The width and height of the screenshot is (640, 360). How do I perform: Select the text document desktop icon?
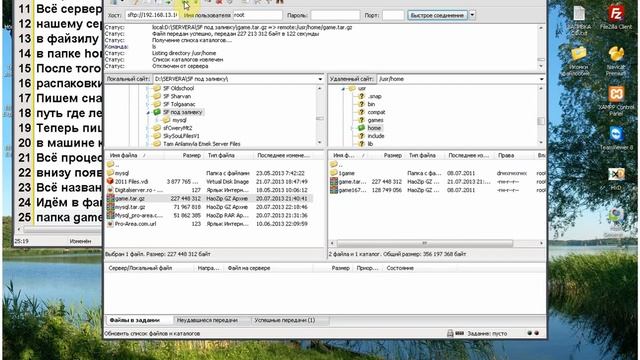tap(579, 19)
